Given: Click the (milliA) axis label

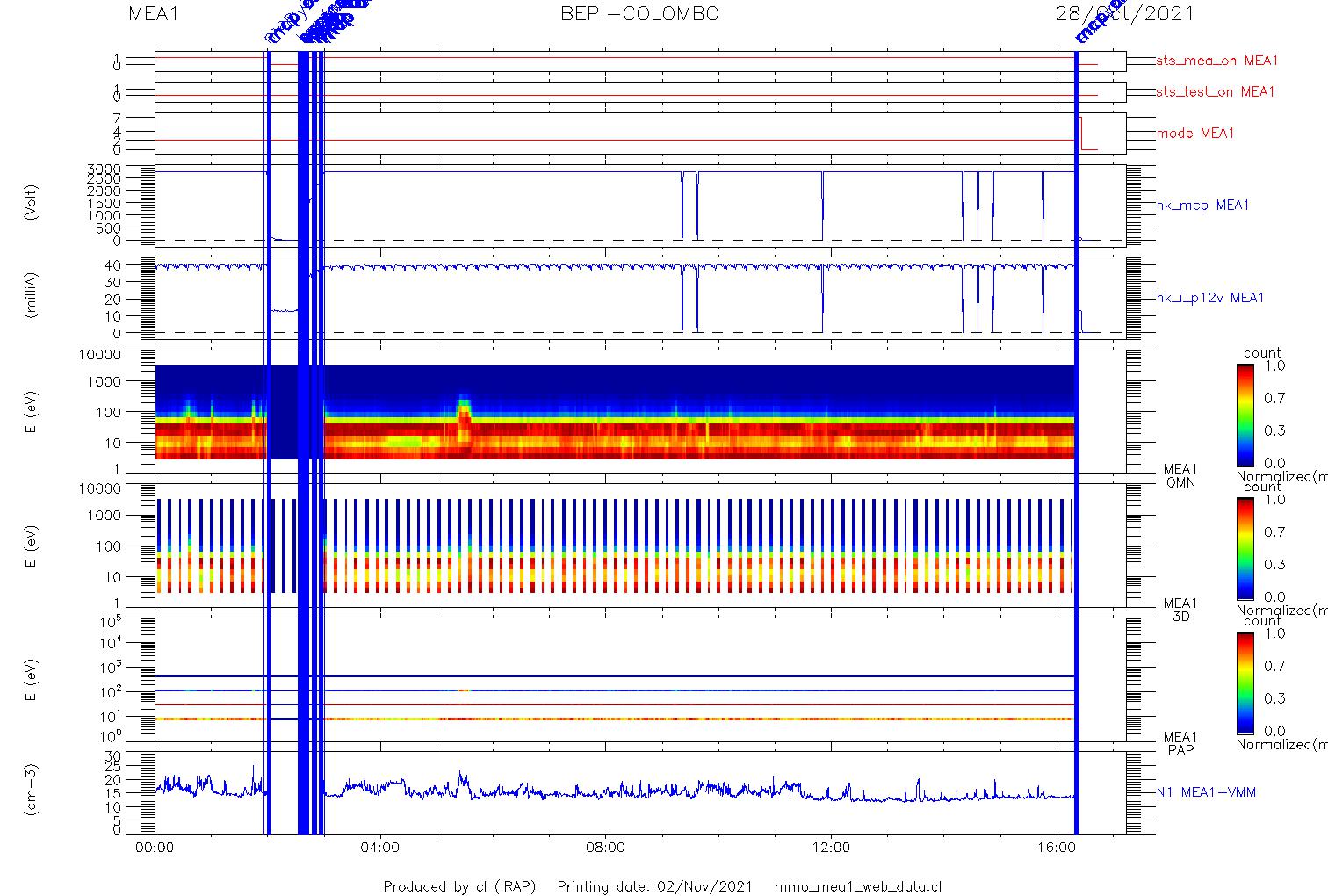Looking at the screenshot, I should pos(32,295).
